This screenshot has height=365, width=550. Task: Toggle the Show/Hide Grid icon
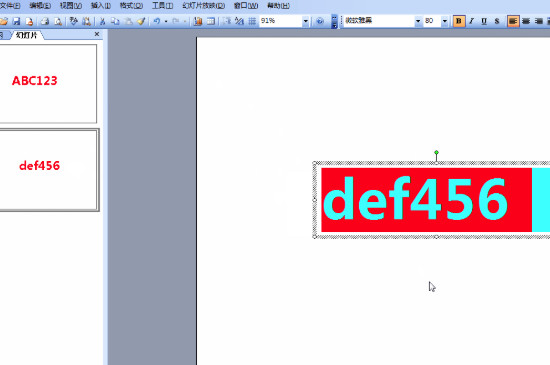point(252,21)
